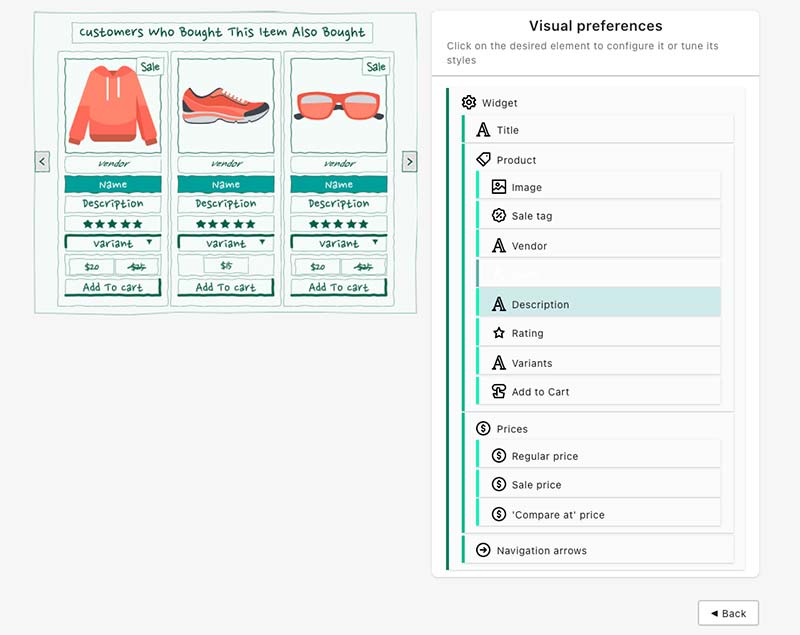The image size is (800, 635).
Task: Open the Title settings row
Action: [598, 130]
